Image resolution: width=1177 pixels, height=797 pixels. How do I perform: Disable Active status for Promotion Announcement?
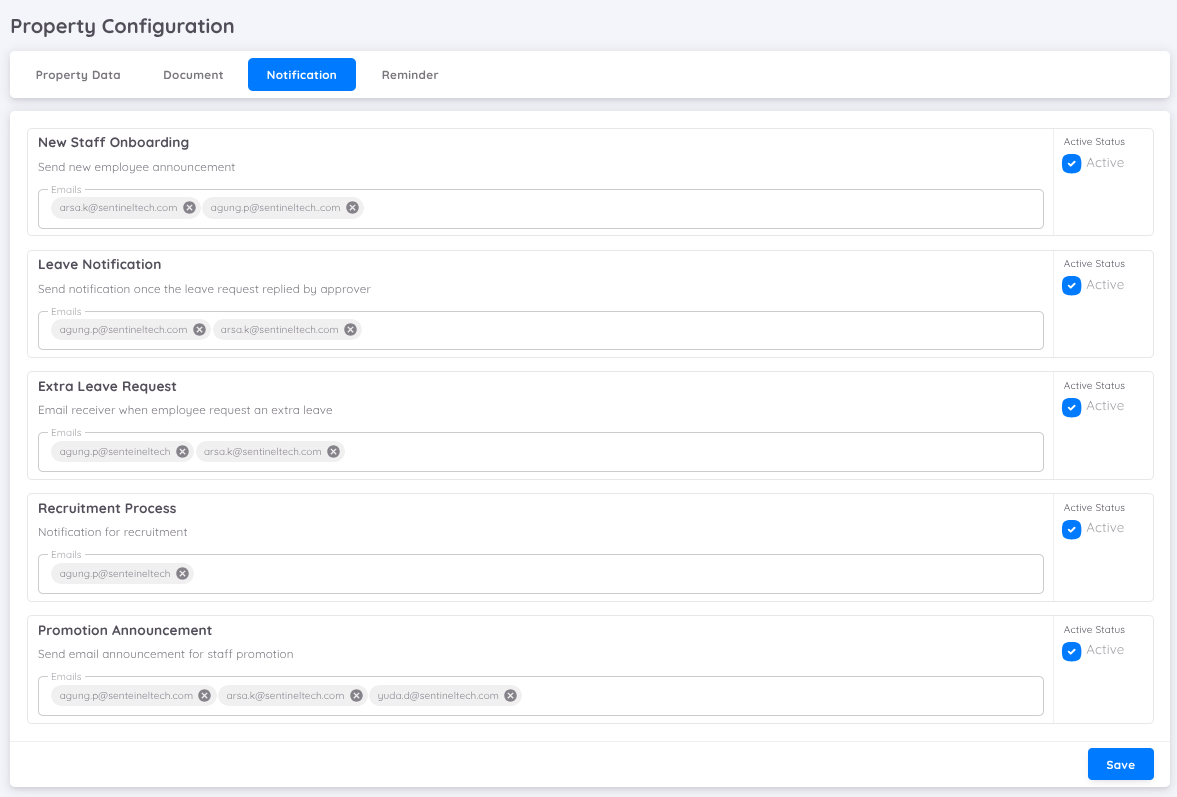pos(1071,650)
